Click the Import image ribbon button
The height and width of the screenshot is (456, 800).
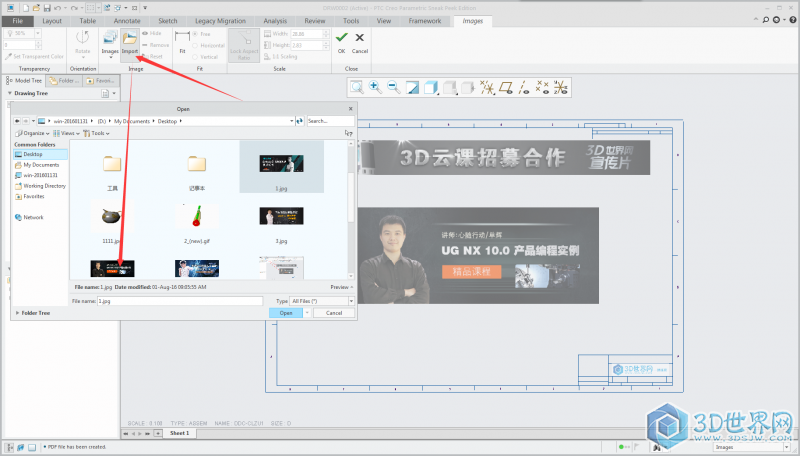tap(130, 43)
